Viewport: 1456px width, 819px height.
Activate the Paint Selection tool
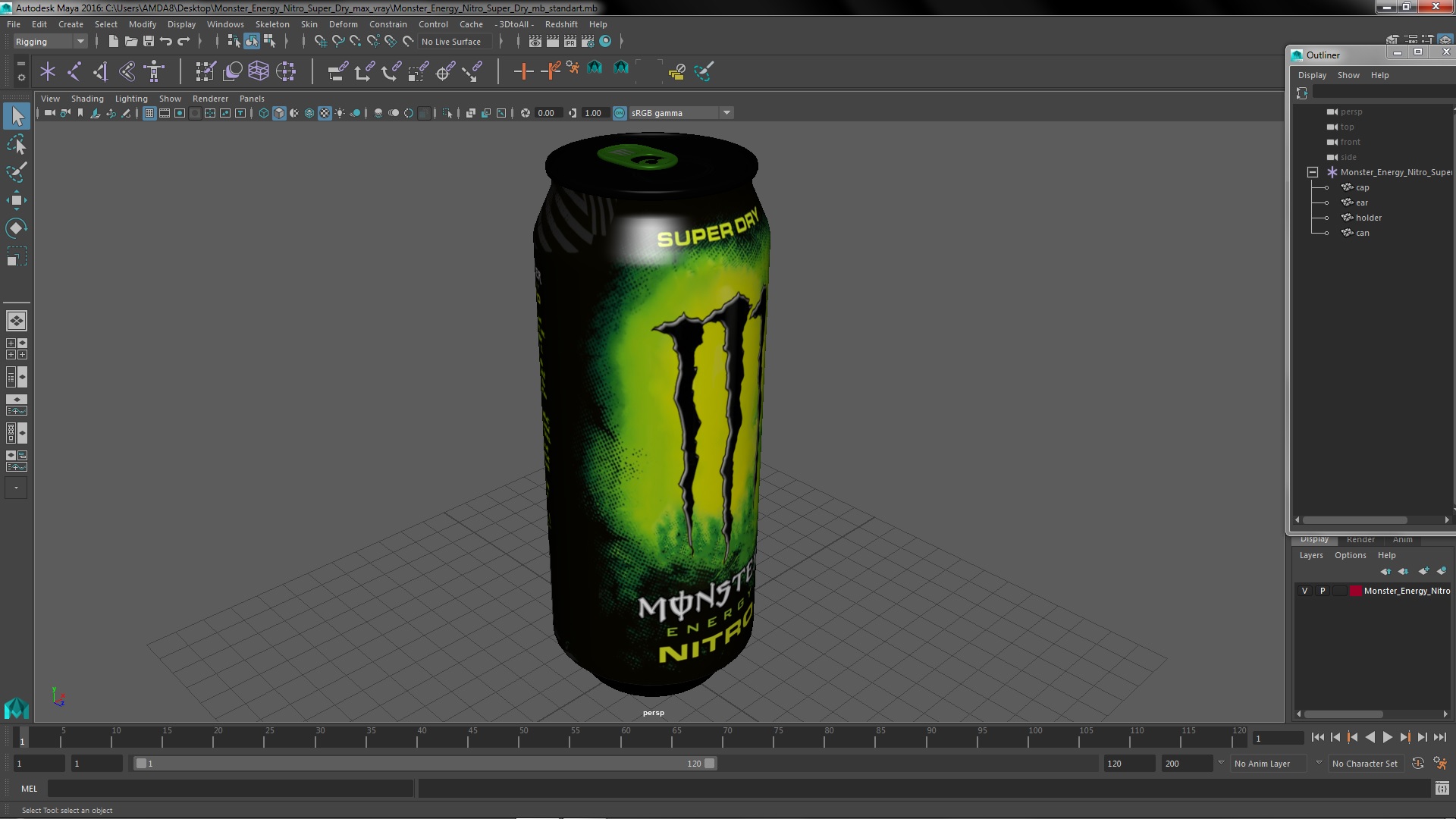(x=17, y=172)
